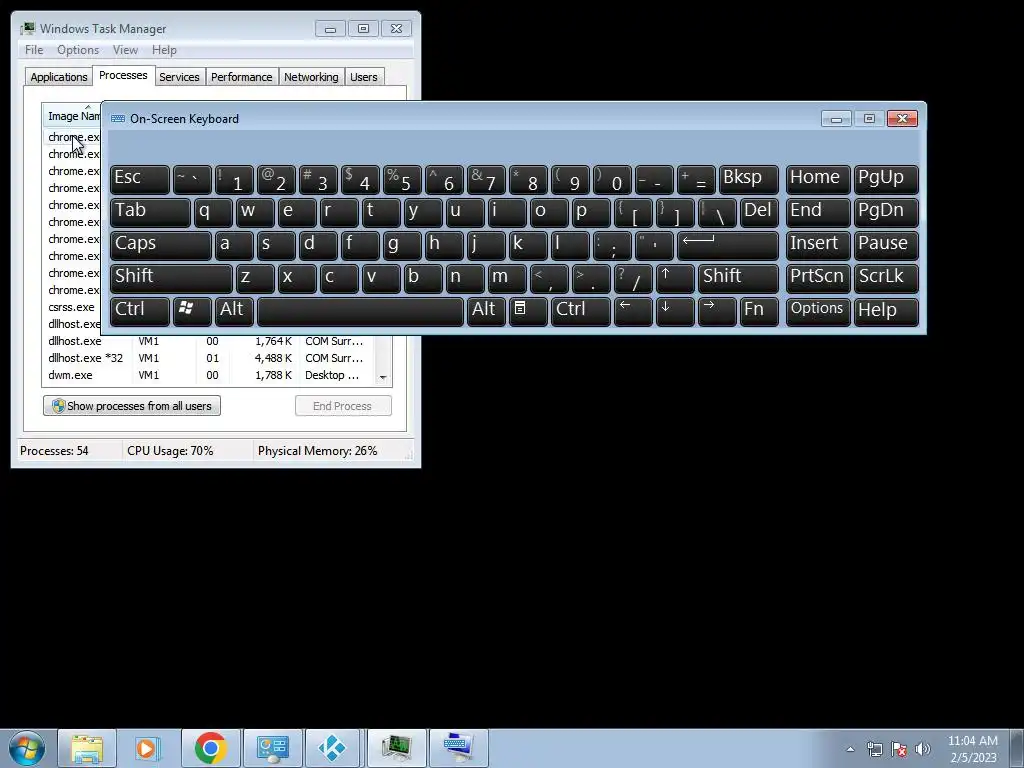Select the dwm.exe process row
The image size is (1024, 768).
click(211, 375)
